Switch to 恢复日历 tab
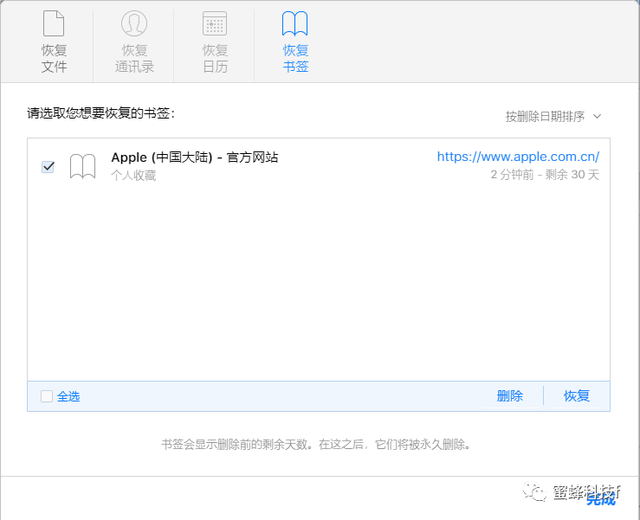 pyautogui.click(x=215, y=42)
